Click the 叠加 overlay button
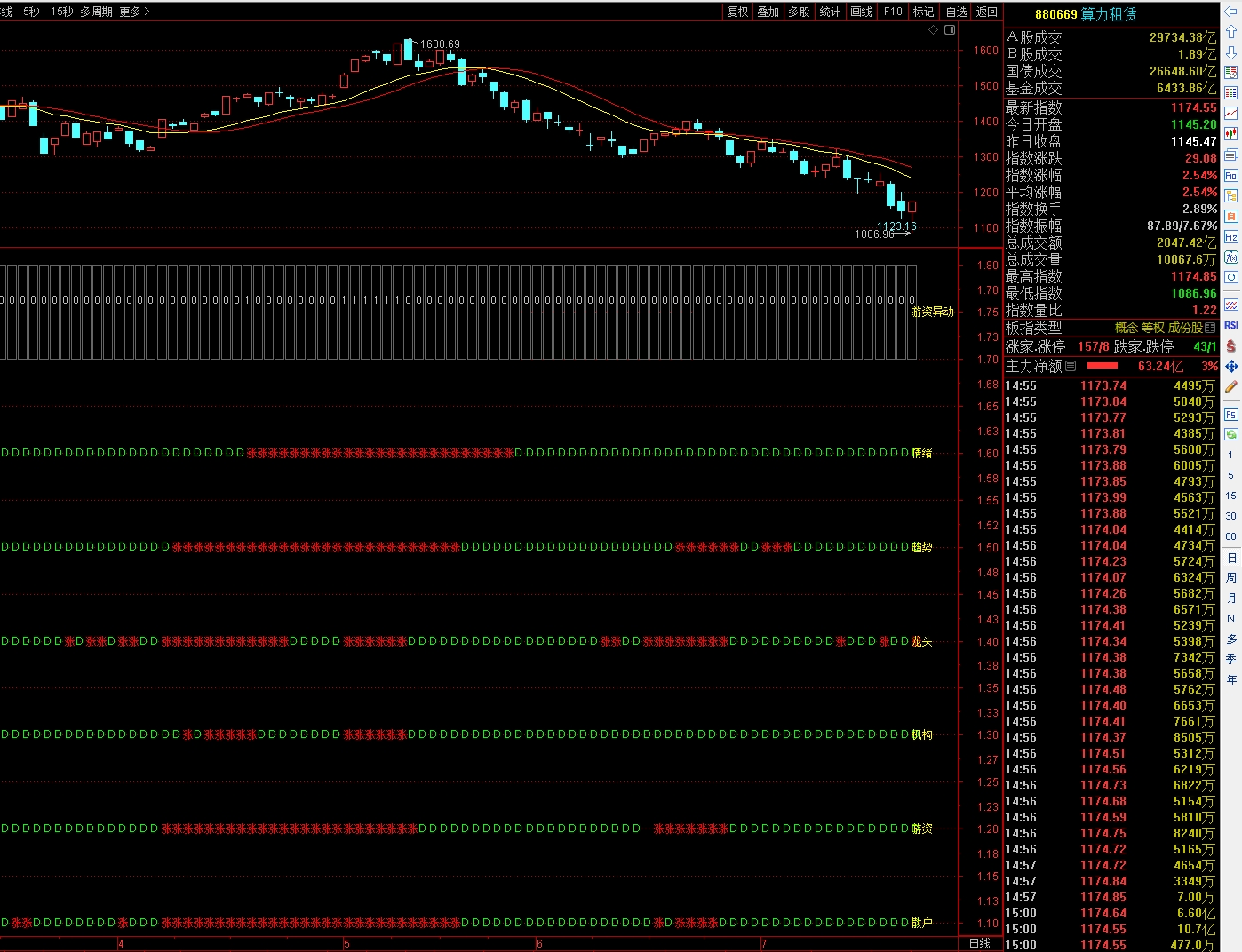The image size is (1242, 952). (x=768, y=12)
